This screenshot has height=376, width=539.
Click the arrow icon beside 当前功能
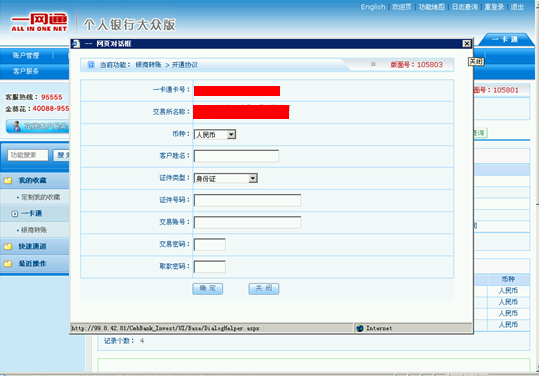coord(91,65)
